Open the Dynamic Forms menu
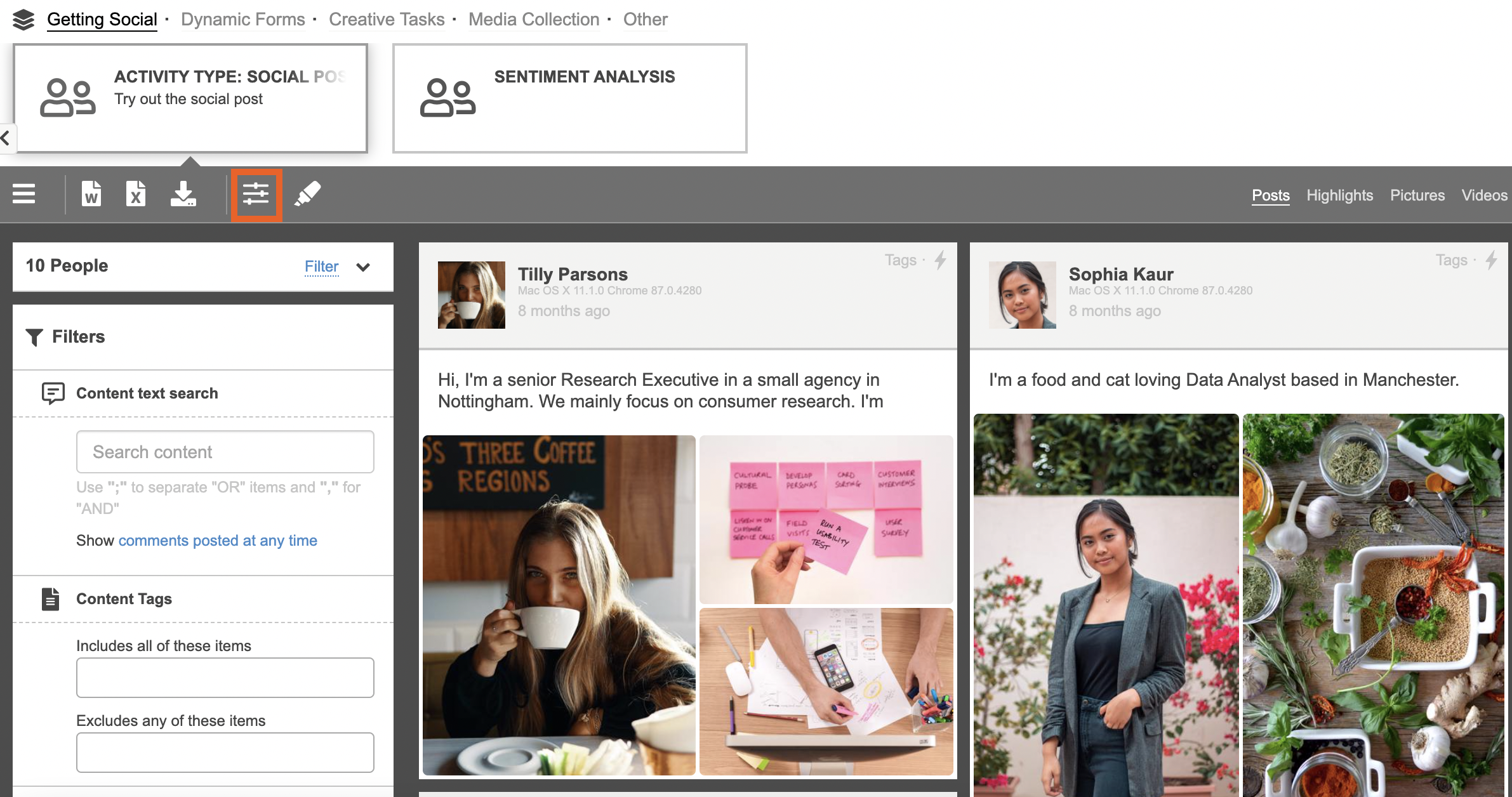Viewport: 1512px width, 797px height. pyautogui.click(x=242, y=20)
